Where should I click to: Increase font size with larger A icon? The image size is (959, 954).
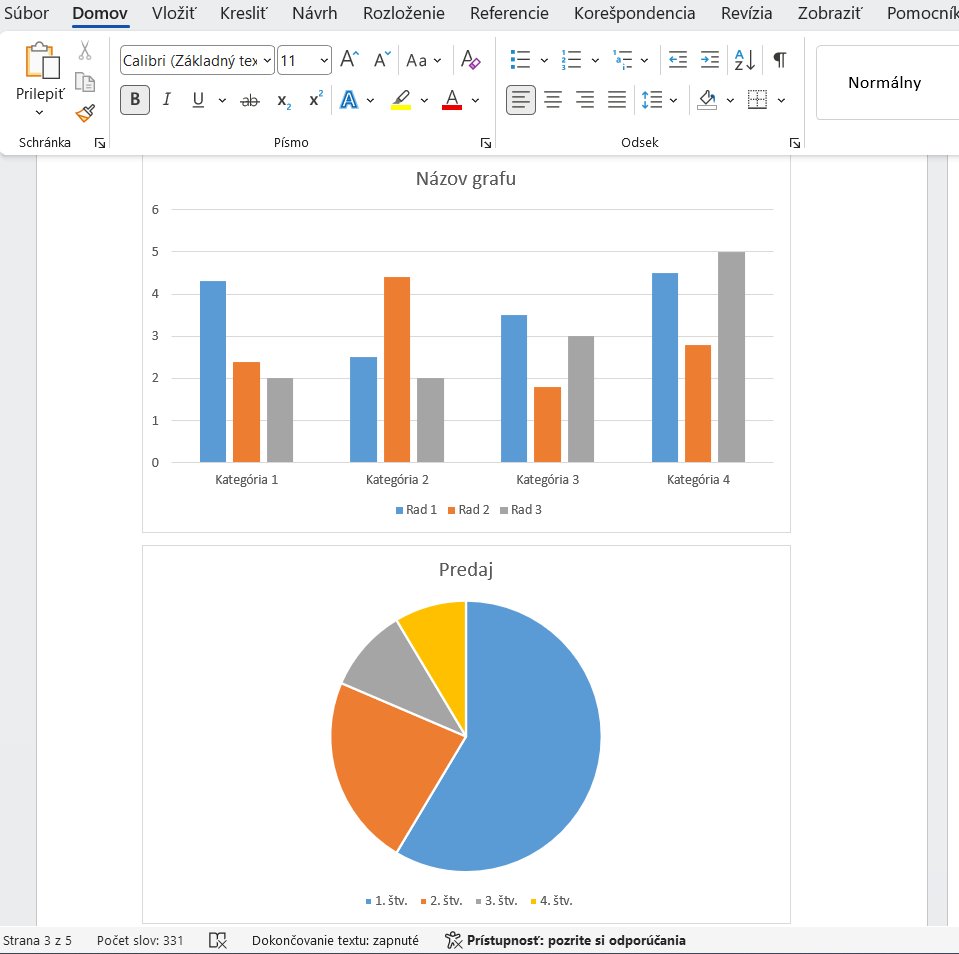[x=349, y=60]
